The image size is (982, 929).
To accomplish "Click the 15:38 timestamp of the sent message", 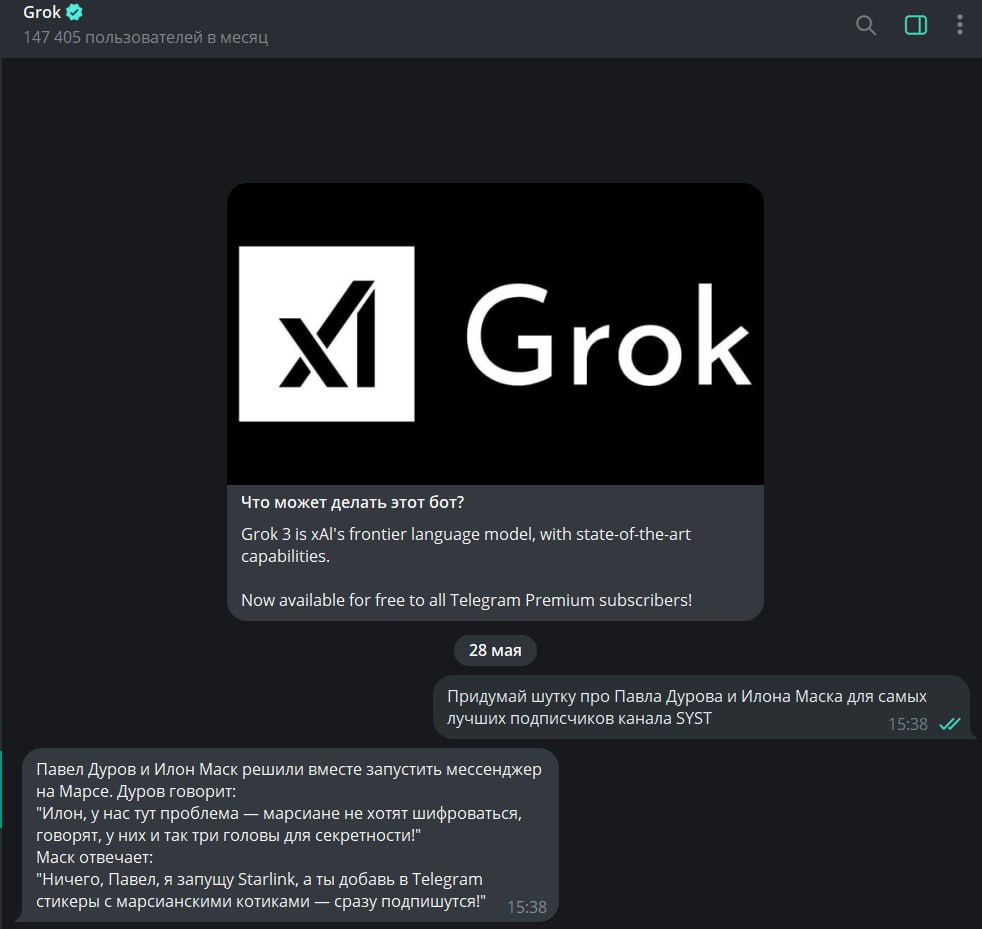I will (907, 724).
